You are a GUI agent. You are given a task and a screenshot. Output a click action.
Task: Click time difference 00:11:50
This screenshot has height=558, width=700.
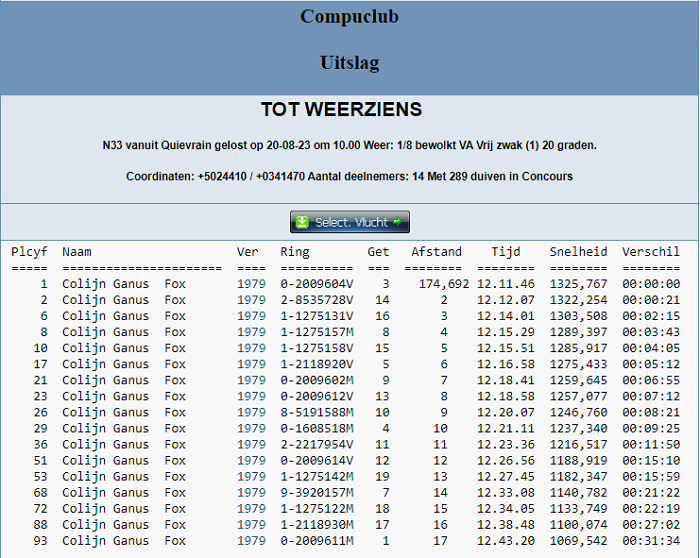point(651,445)
